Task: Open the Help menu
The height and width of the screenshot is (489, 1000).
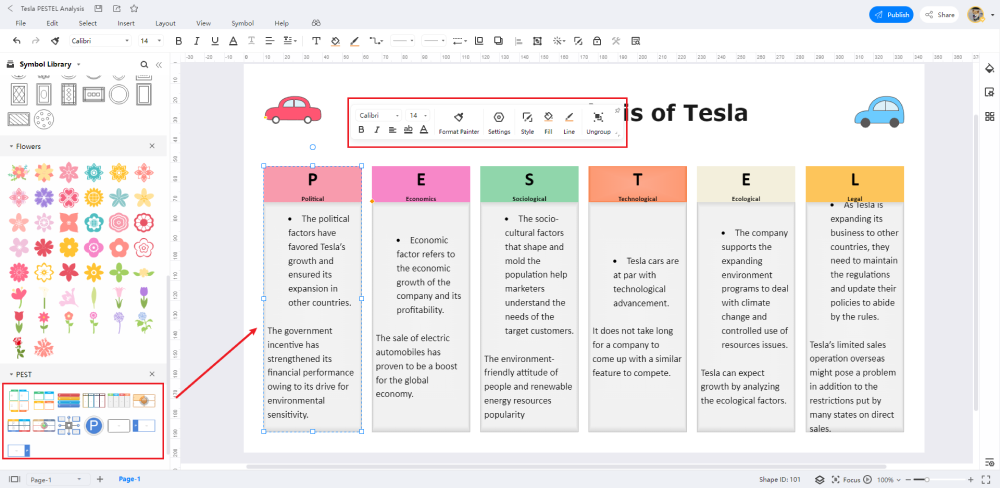Action: (282, 23)
